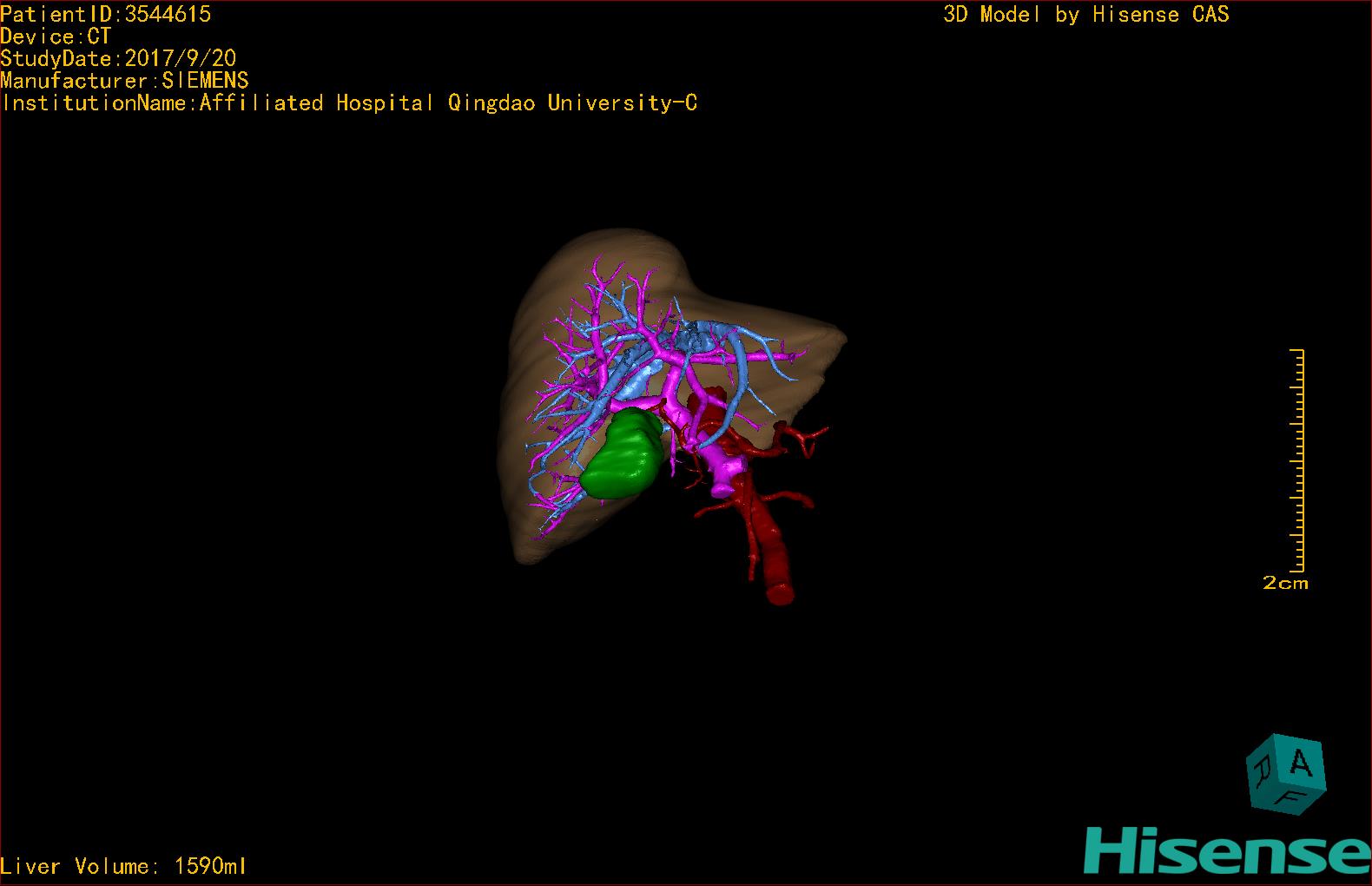The width and height of the screenshot is (1372, 886).
Task: Click the 2cm scale ruler
Action: click(x=1297, y=460)
